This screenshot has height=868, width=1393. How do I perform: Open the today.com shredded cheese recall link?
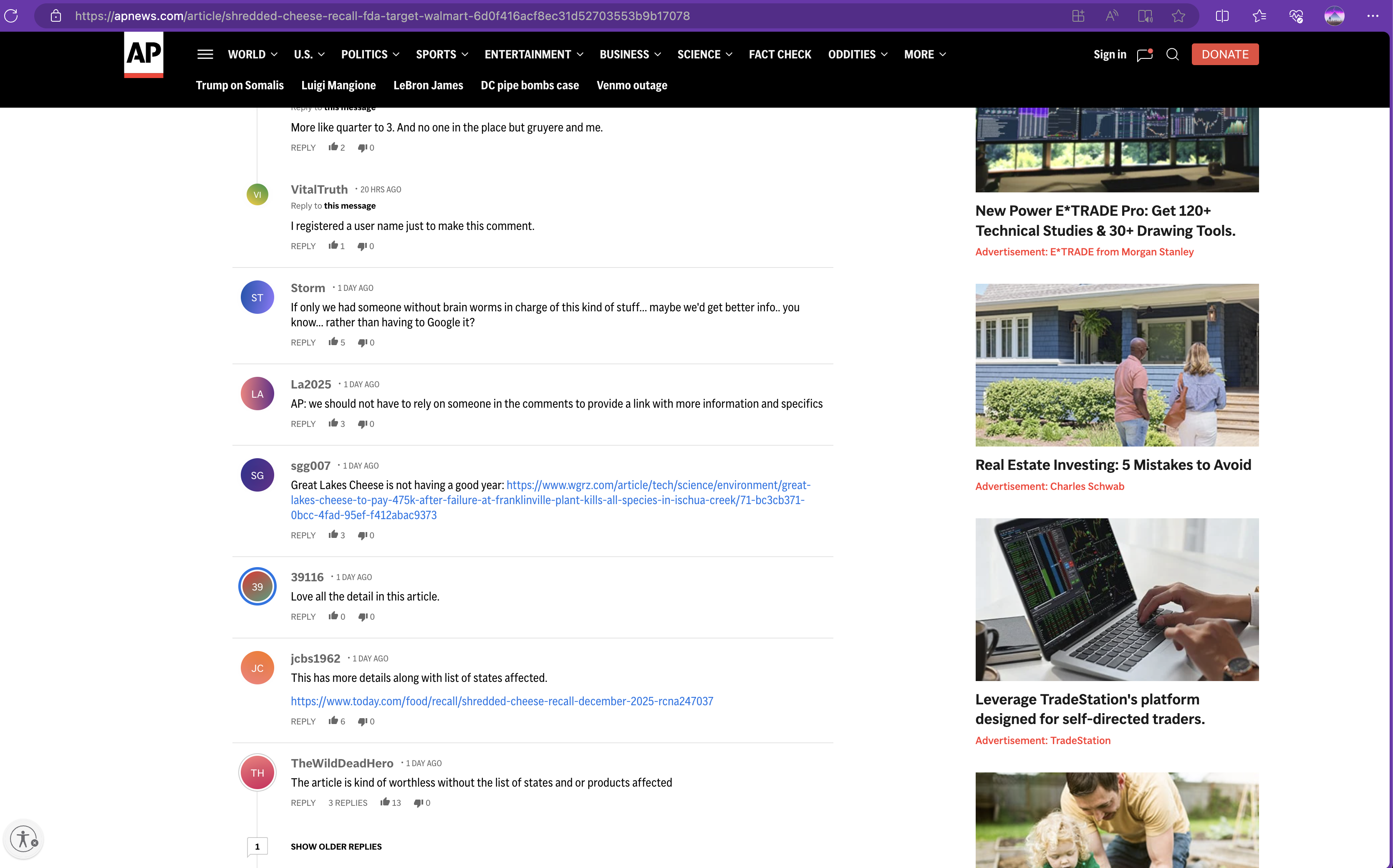point(502,701)
